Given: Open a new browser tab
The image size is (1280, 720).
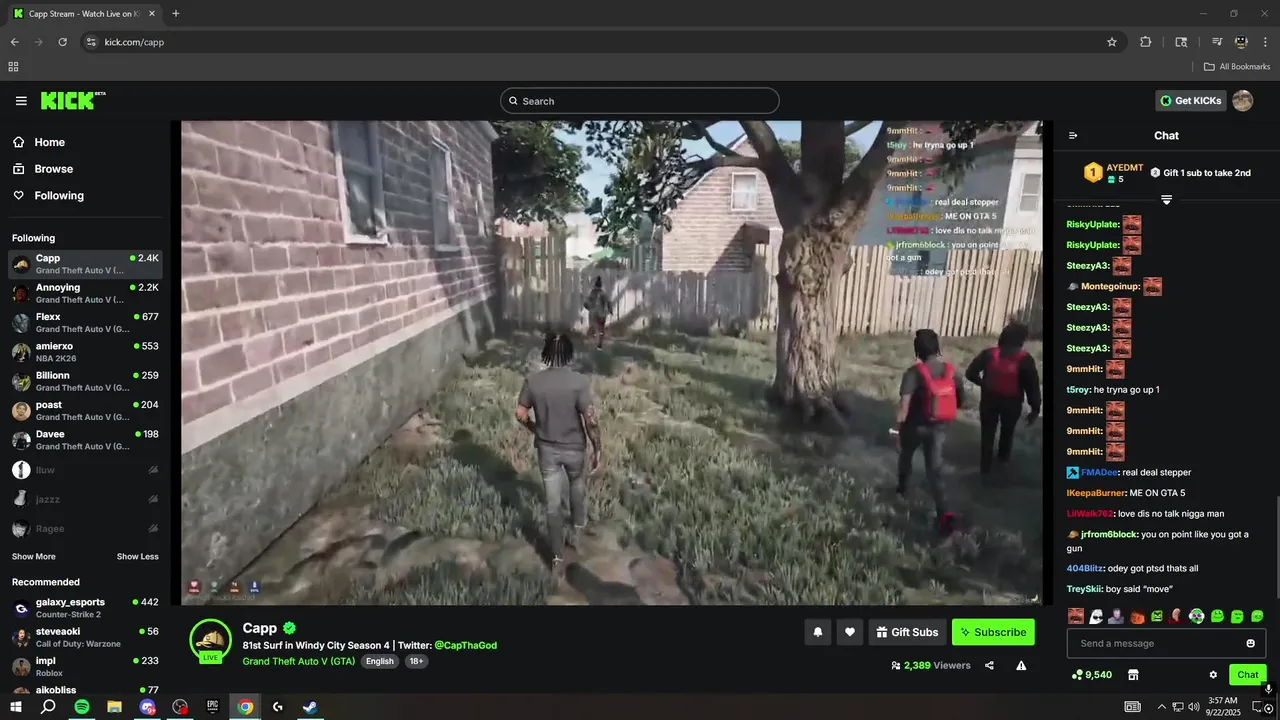Looking at the screenshot, I should coord(176,14).
